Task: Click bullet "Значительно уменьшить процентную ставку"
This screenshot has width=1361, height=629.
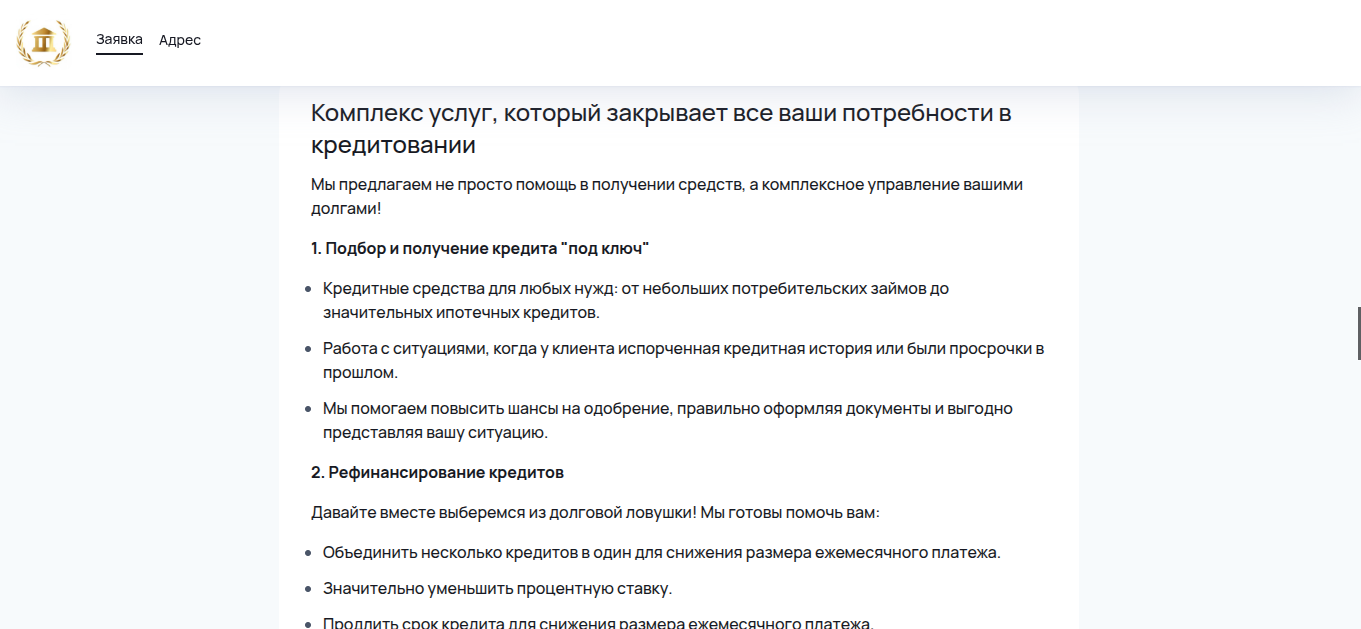Action: [498, 588]
